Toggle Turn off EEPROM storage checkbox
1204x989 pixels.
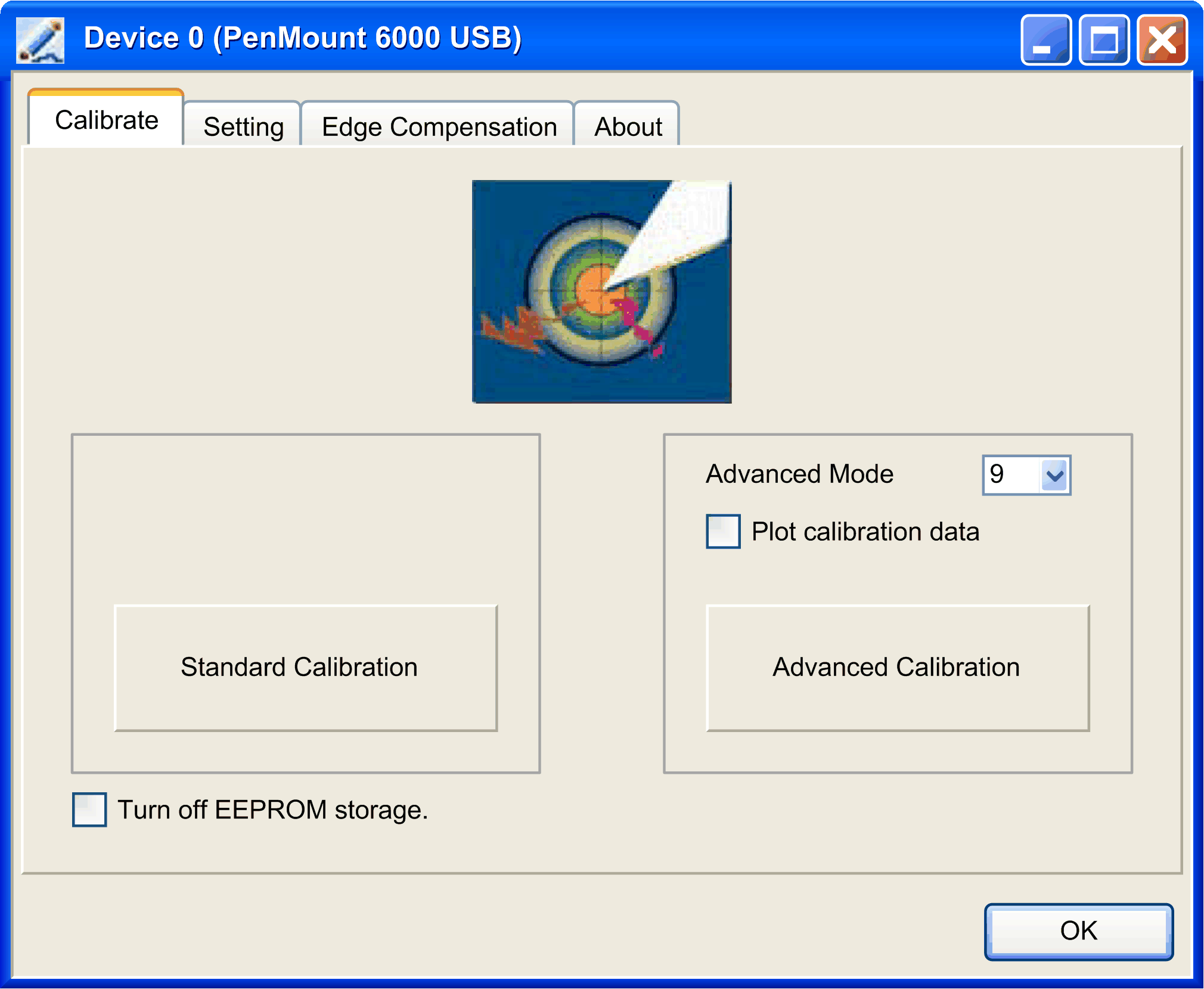[x=89, y=810]
